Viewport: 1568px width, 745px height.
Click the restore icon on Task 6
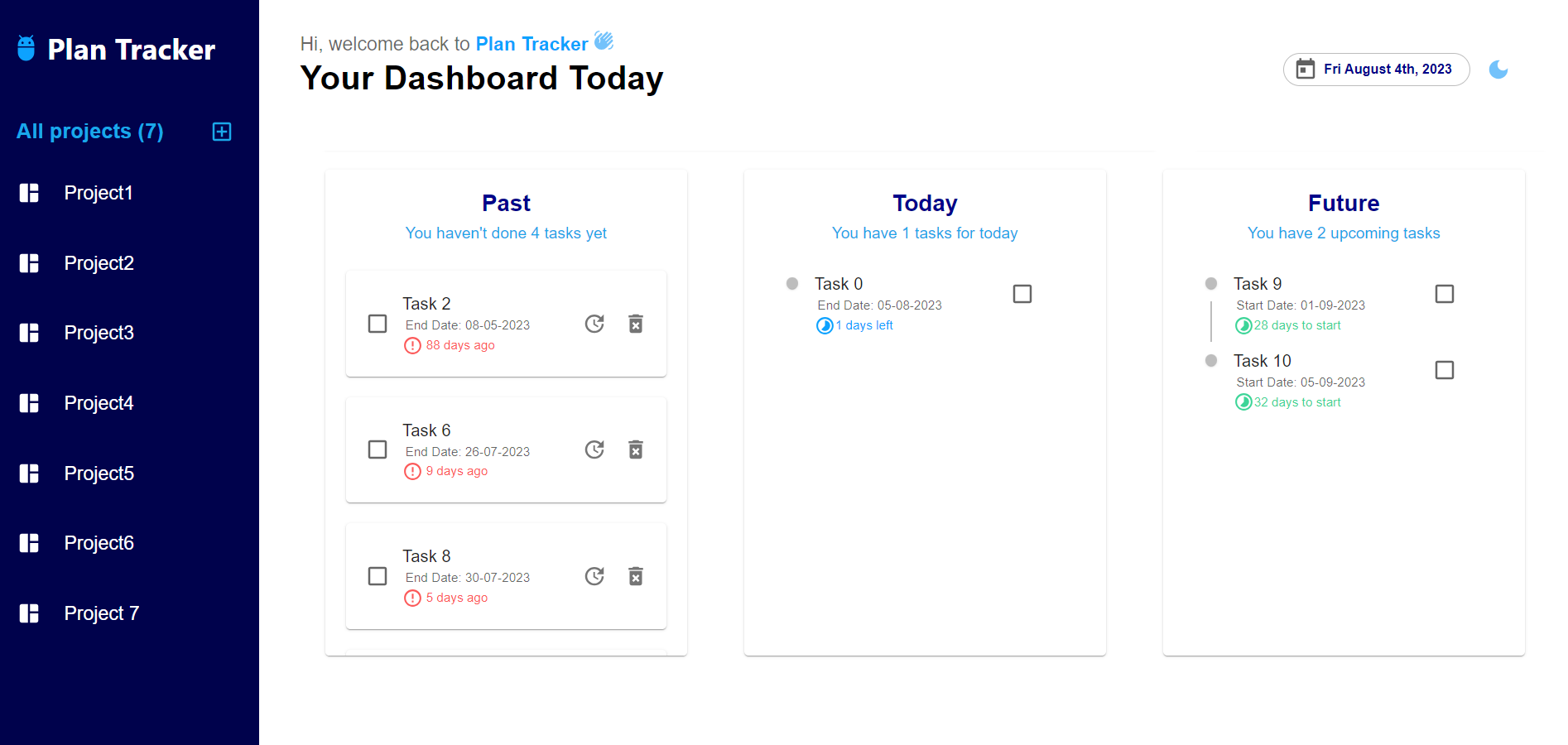[594, 449]
